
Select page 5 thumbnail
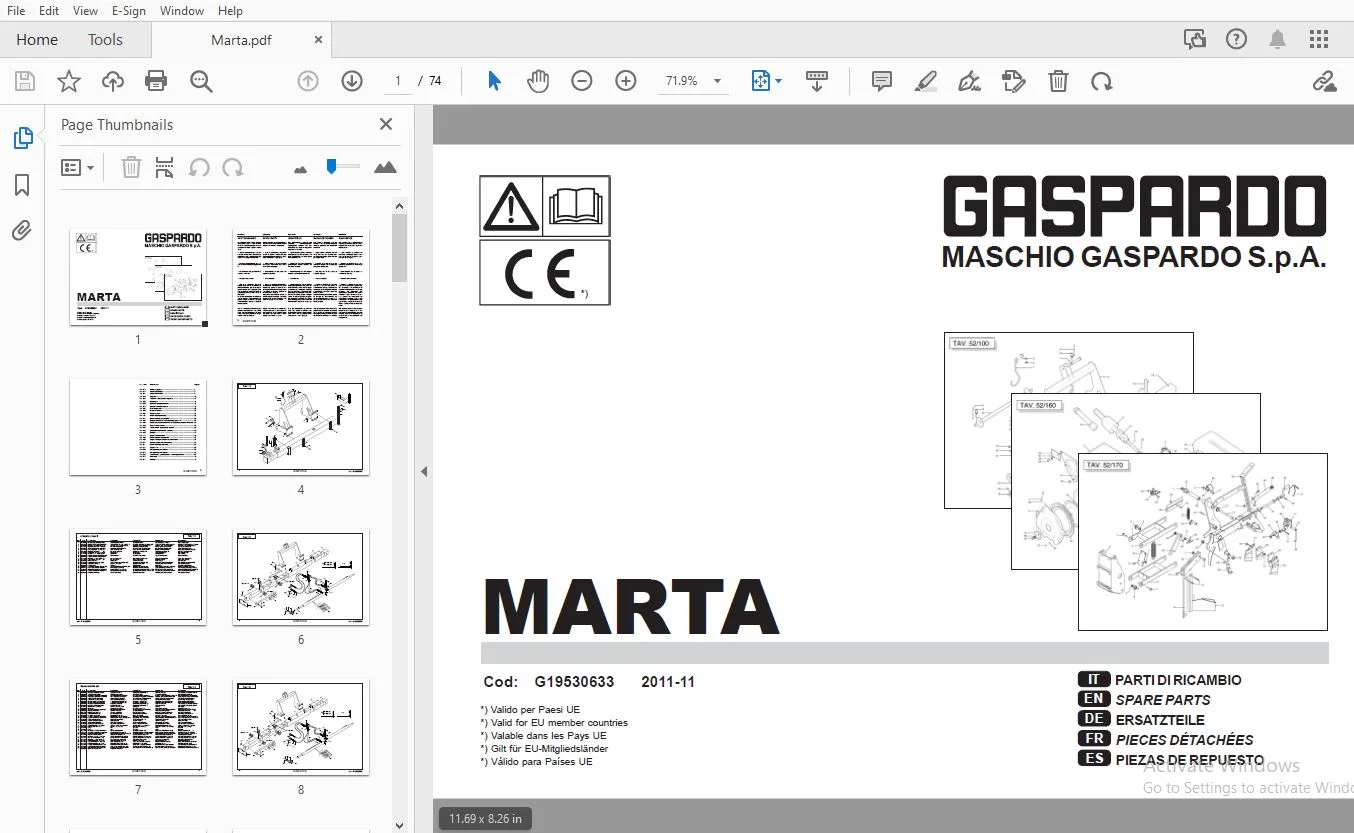click(138, 577)
